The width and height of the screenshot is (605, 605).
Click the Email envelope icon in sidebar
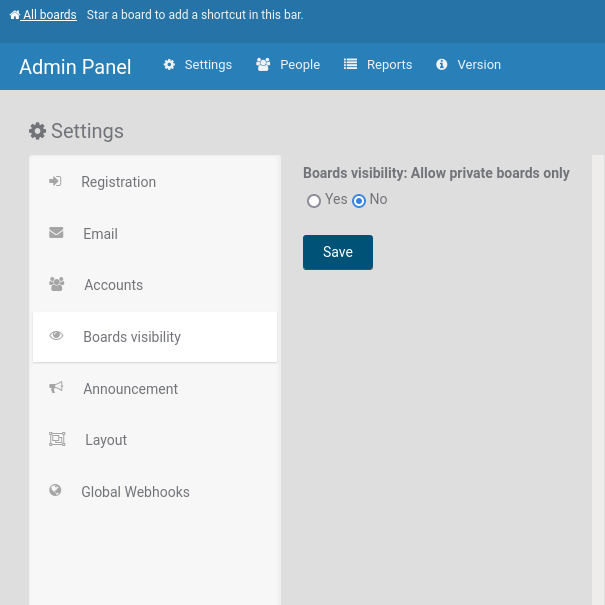(56, 233)
